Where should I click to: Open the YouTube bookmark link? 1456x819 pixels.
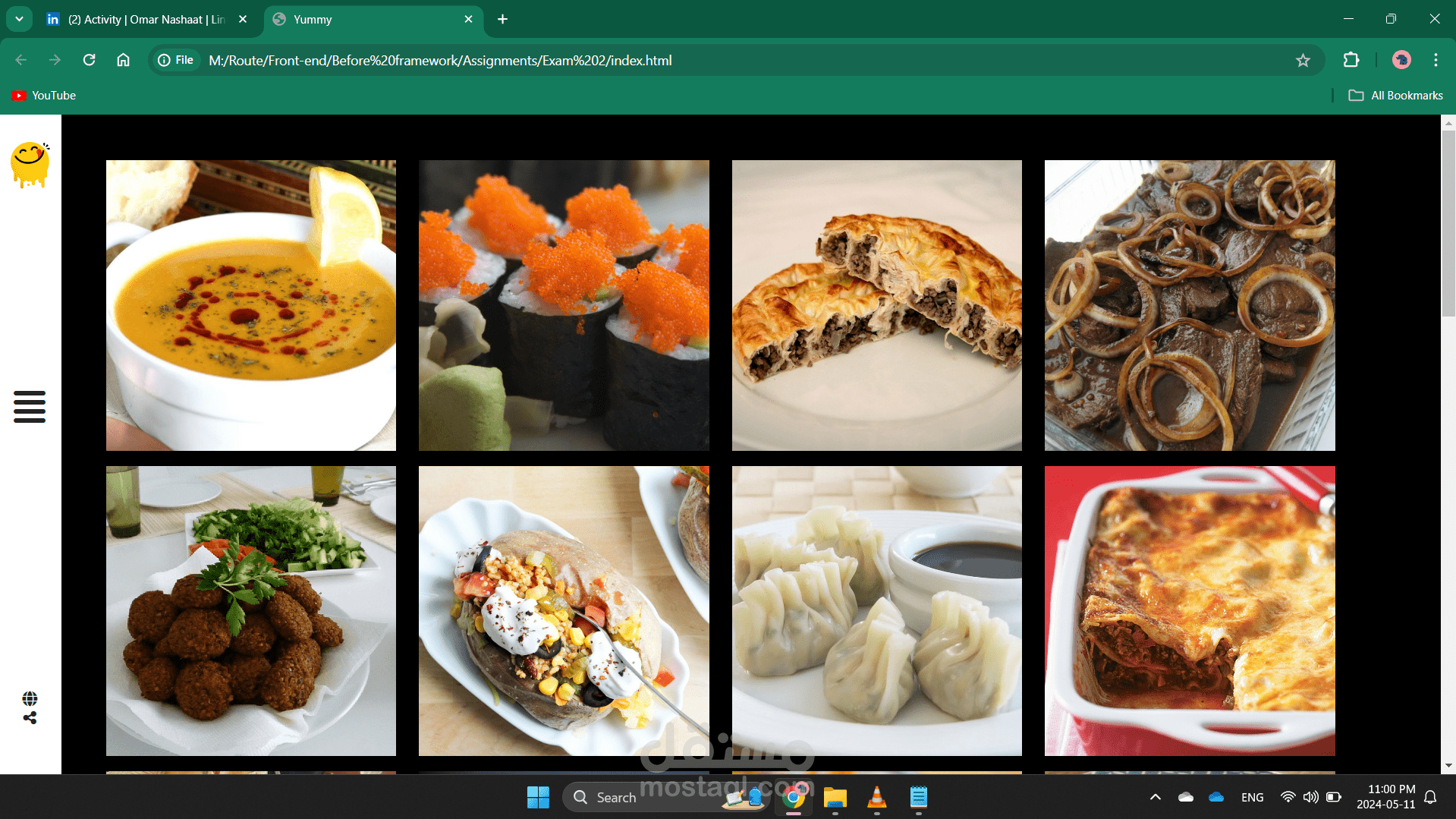43,95
